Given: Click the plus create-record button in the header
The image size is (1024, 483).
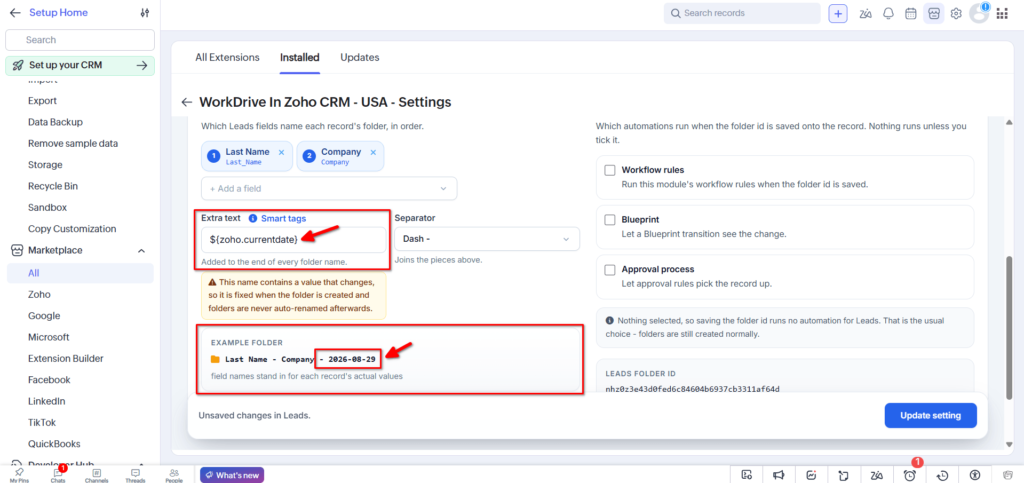Looking at the screenshot, I should click(838, 14).
